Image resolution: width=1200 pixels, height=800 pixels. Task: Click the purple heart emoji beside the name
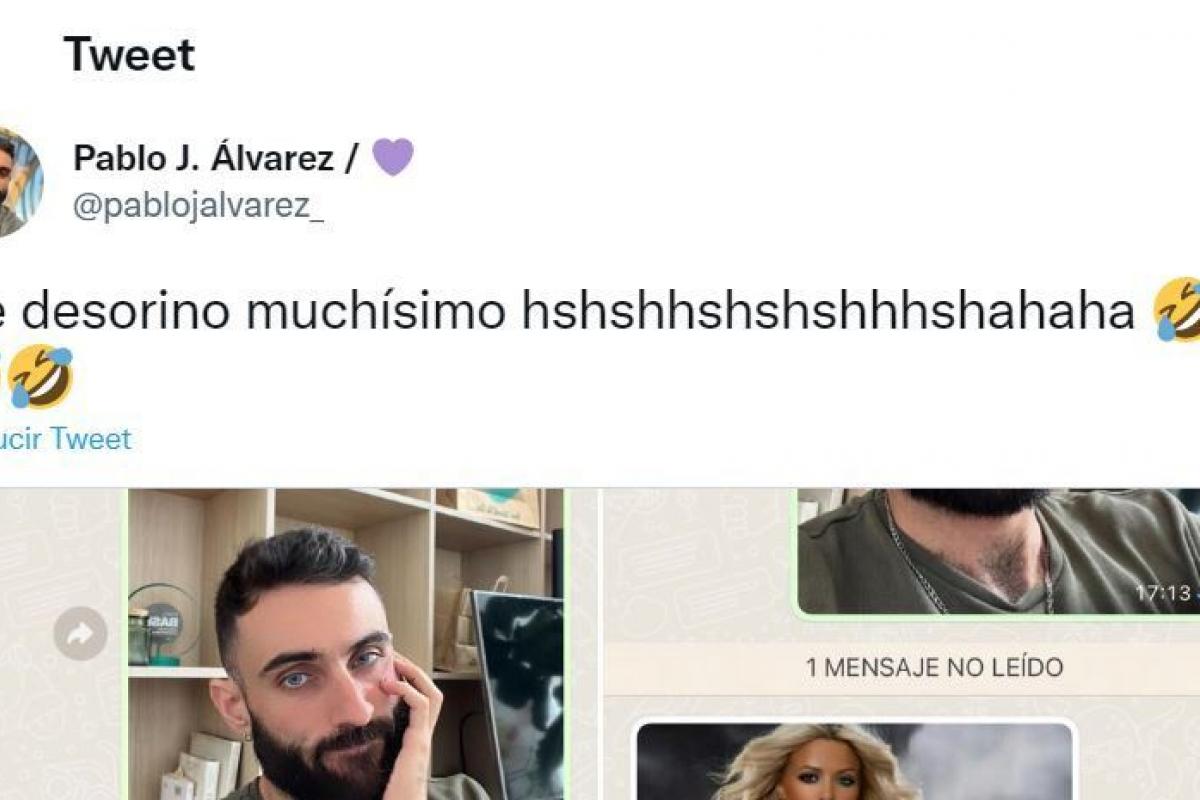393,157
